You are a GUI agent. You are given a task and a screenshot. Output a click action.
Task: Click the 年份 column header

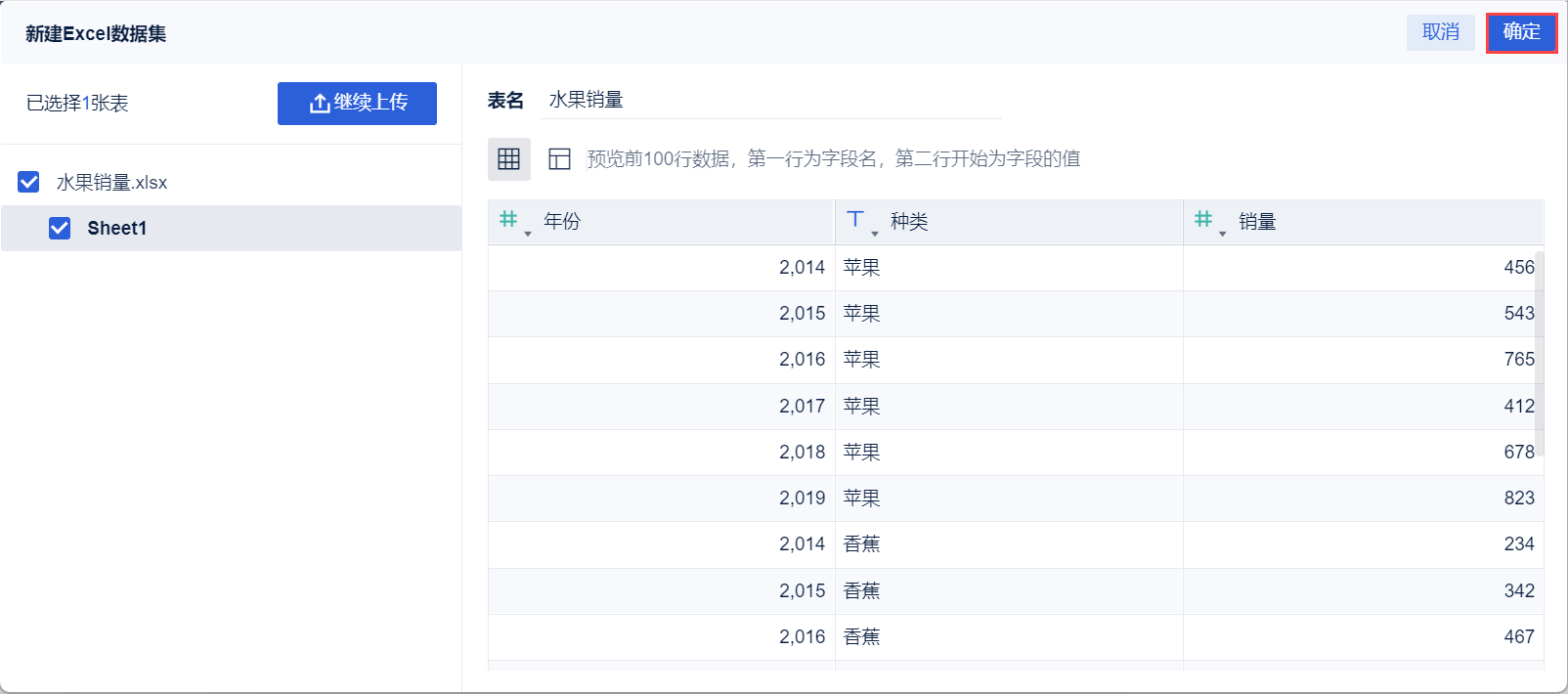tap(562, 222)
